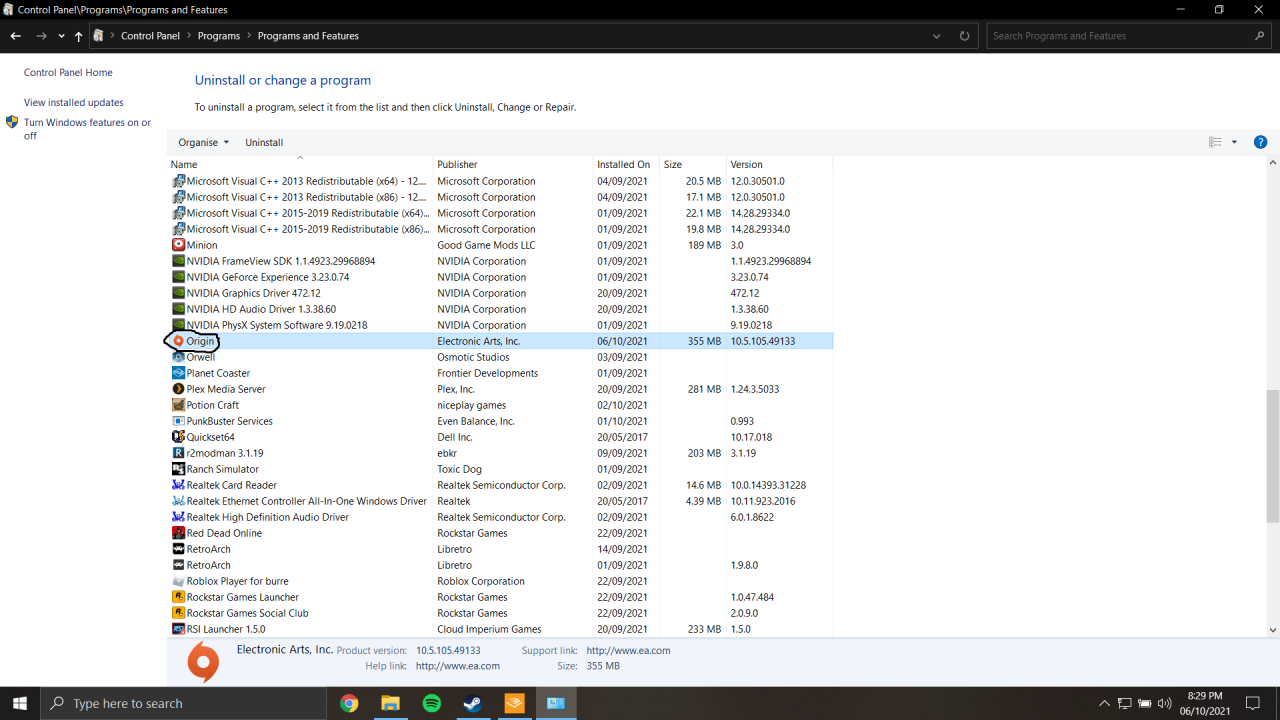Select NVIDIA FrameView SDK 1.1.4923.29968894
Viewport: 1280px width, 720px height.
click(x=500, y=261)
